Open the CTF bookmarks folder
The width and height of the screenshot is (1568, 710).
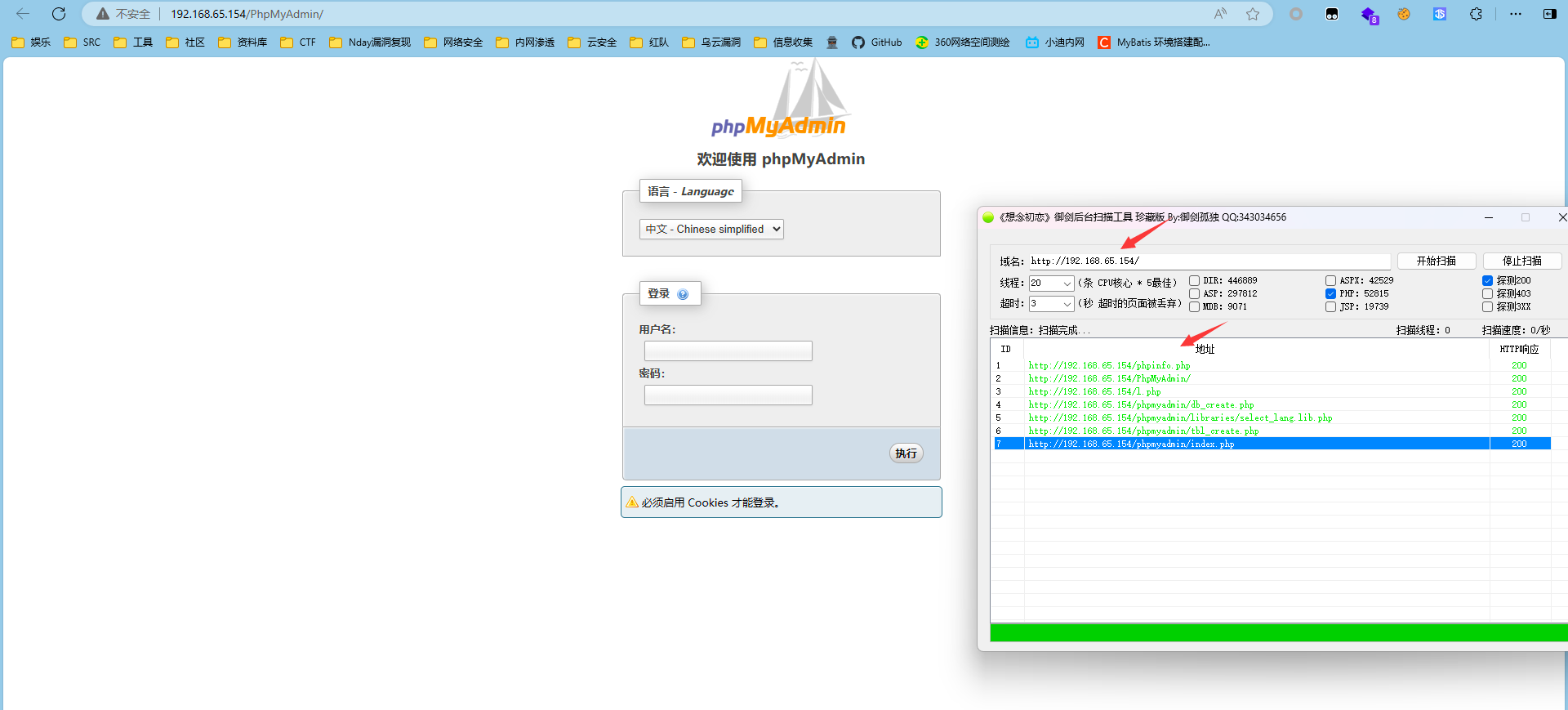tap(298, 42)
